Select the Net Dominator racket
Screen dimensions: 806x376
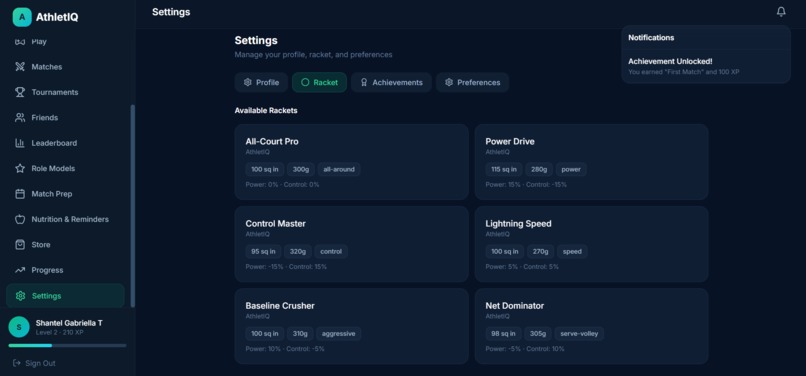pos(591,326)
